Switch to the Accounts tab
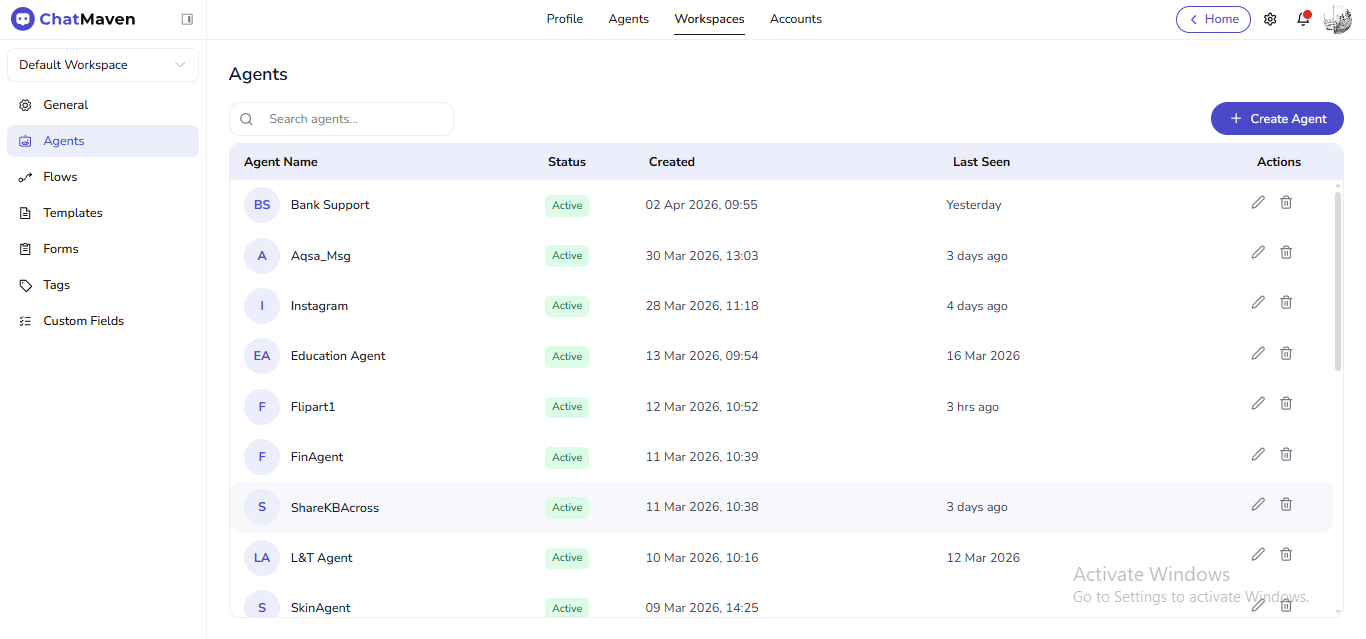This screenshot has height=639, width=1366. (x=796, y=18)
